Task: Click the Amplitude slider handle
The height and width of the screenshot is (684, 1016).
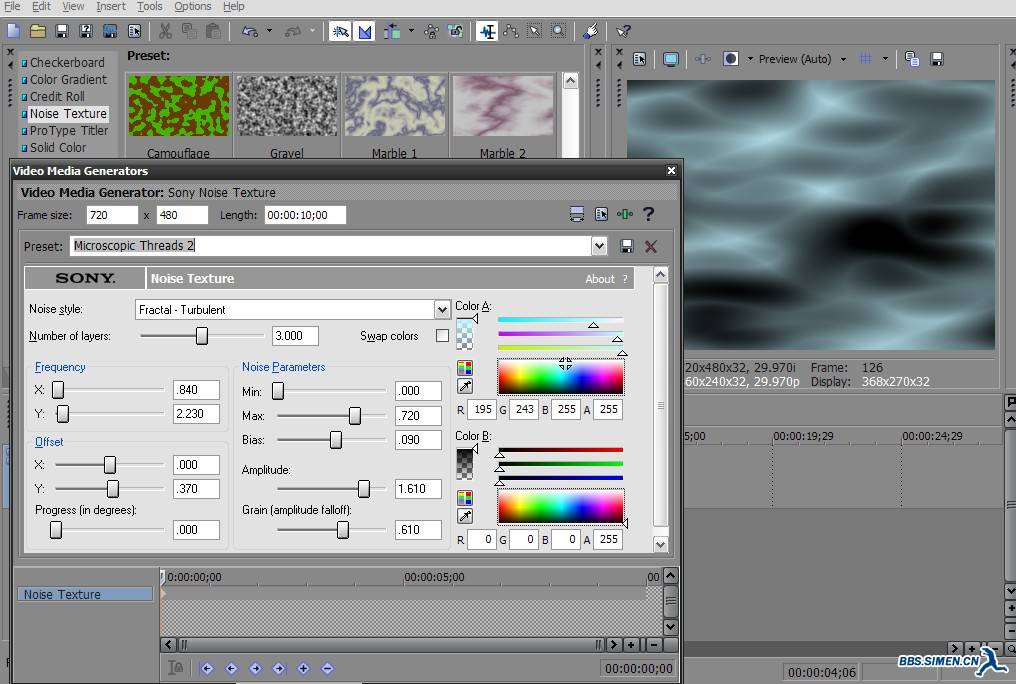Action: point(364,488)
